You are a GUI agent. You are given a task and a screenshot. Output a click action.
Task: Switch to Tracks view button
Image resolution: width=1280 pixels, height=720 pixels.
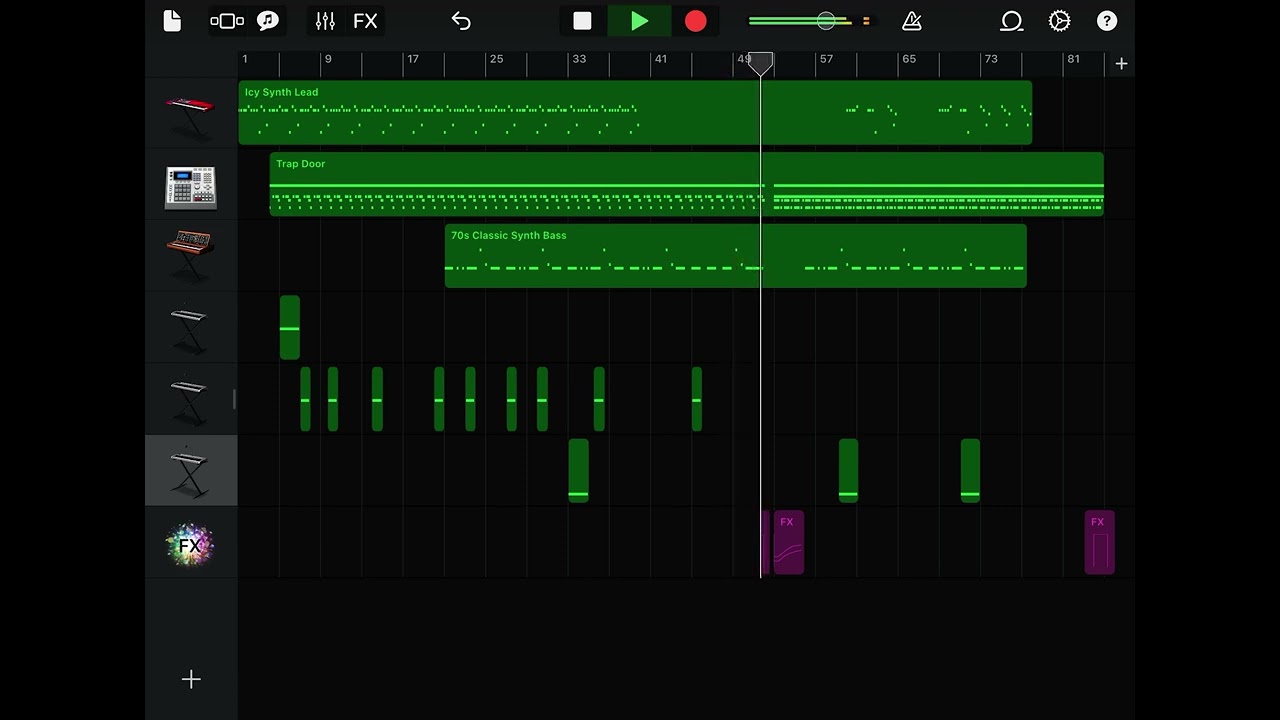[227, 21]
